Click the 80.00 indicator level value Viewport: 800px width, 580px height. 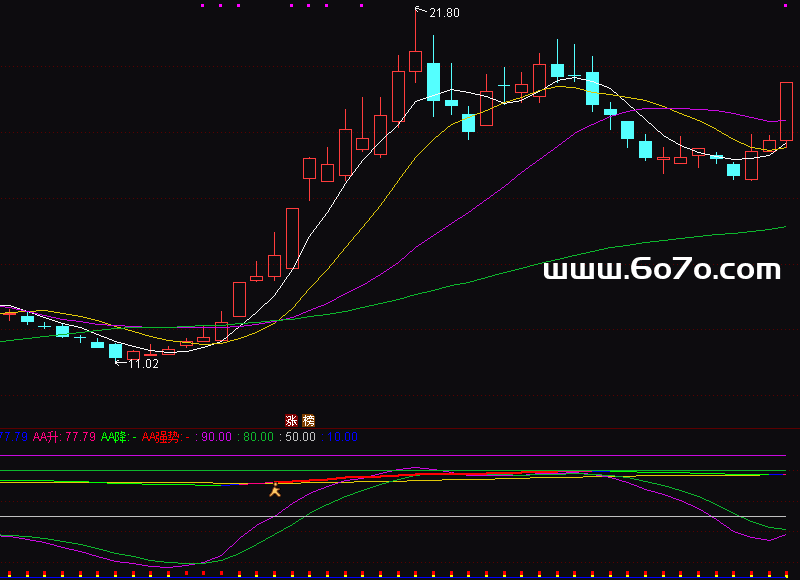258,437
